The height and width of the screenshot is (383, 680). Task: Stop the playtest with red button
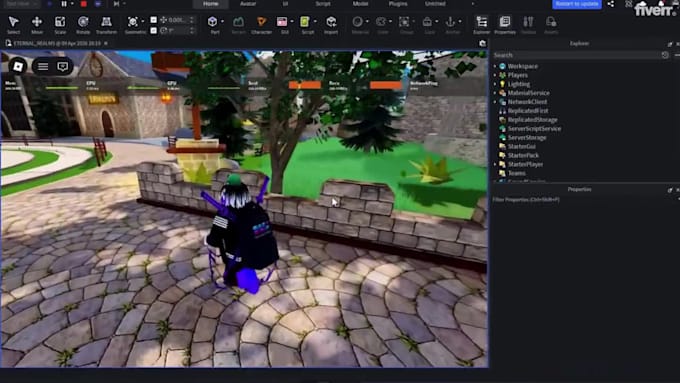coord(84,4)
